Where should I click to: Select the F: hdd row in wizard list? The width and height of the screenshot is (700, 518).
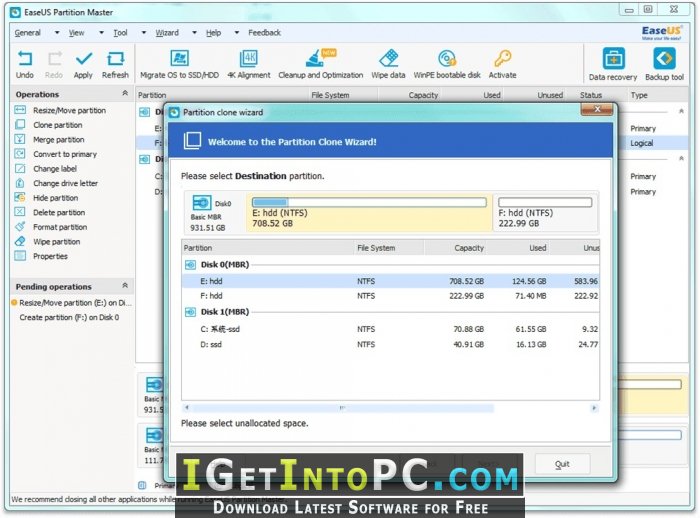click(x=391, y=296)
